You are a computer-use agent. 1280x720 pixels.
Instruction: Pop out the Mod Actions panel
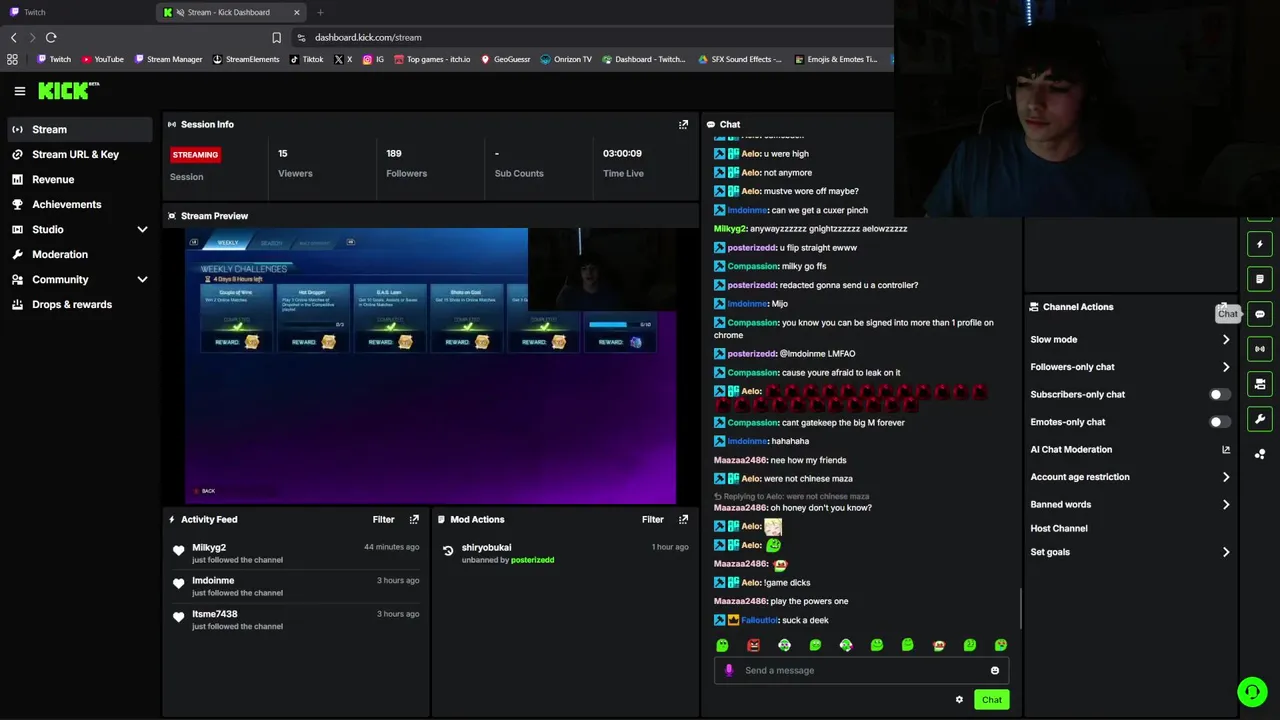(x=683, y=520)
